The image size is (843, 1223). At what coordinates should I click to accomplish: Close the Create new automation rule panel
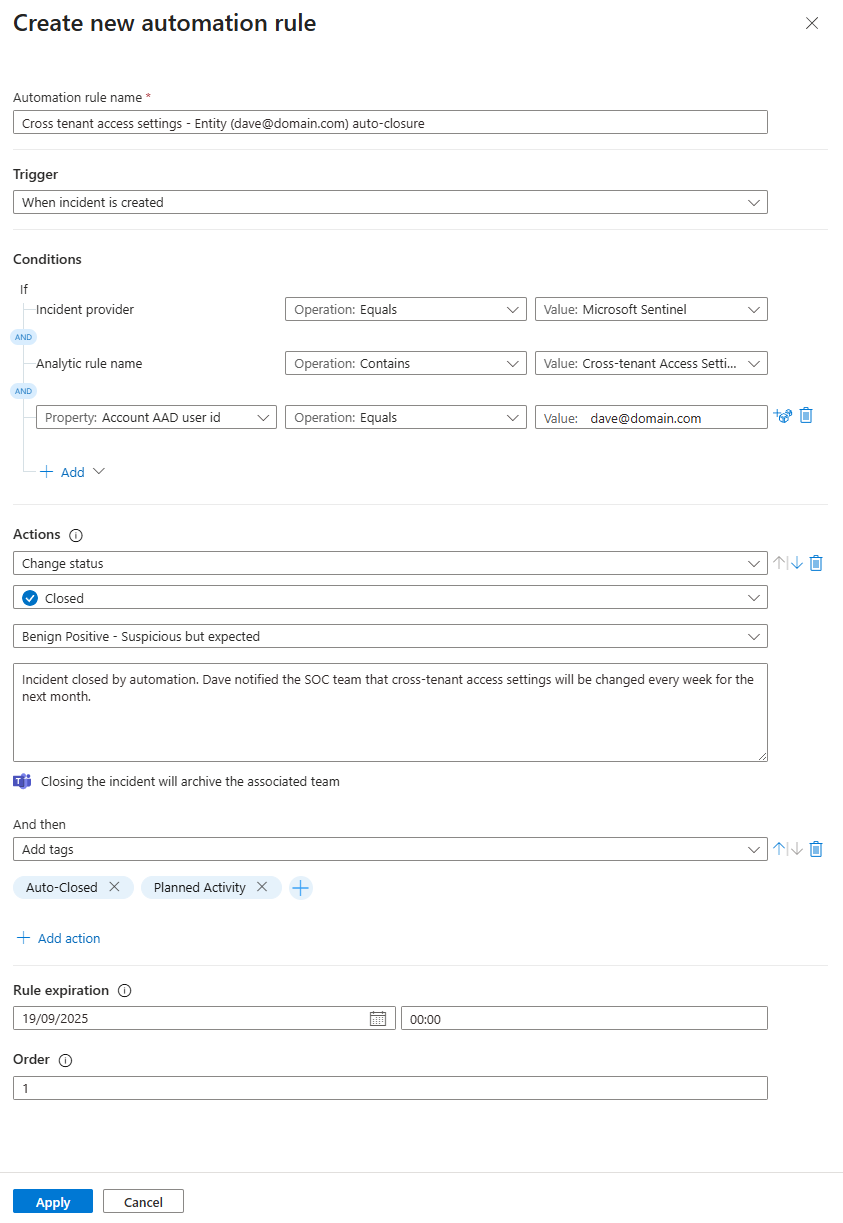[812, 23]
